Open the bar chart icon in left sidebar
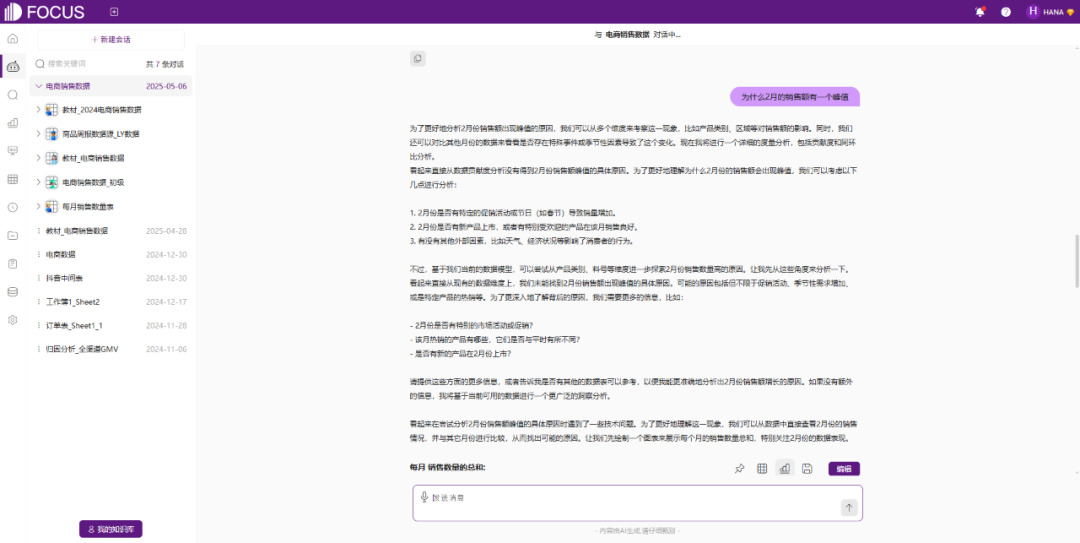This screenshot has height=543, width=1080. pyautogui.click(x=12, y=123)
